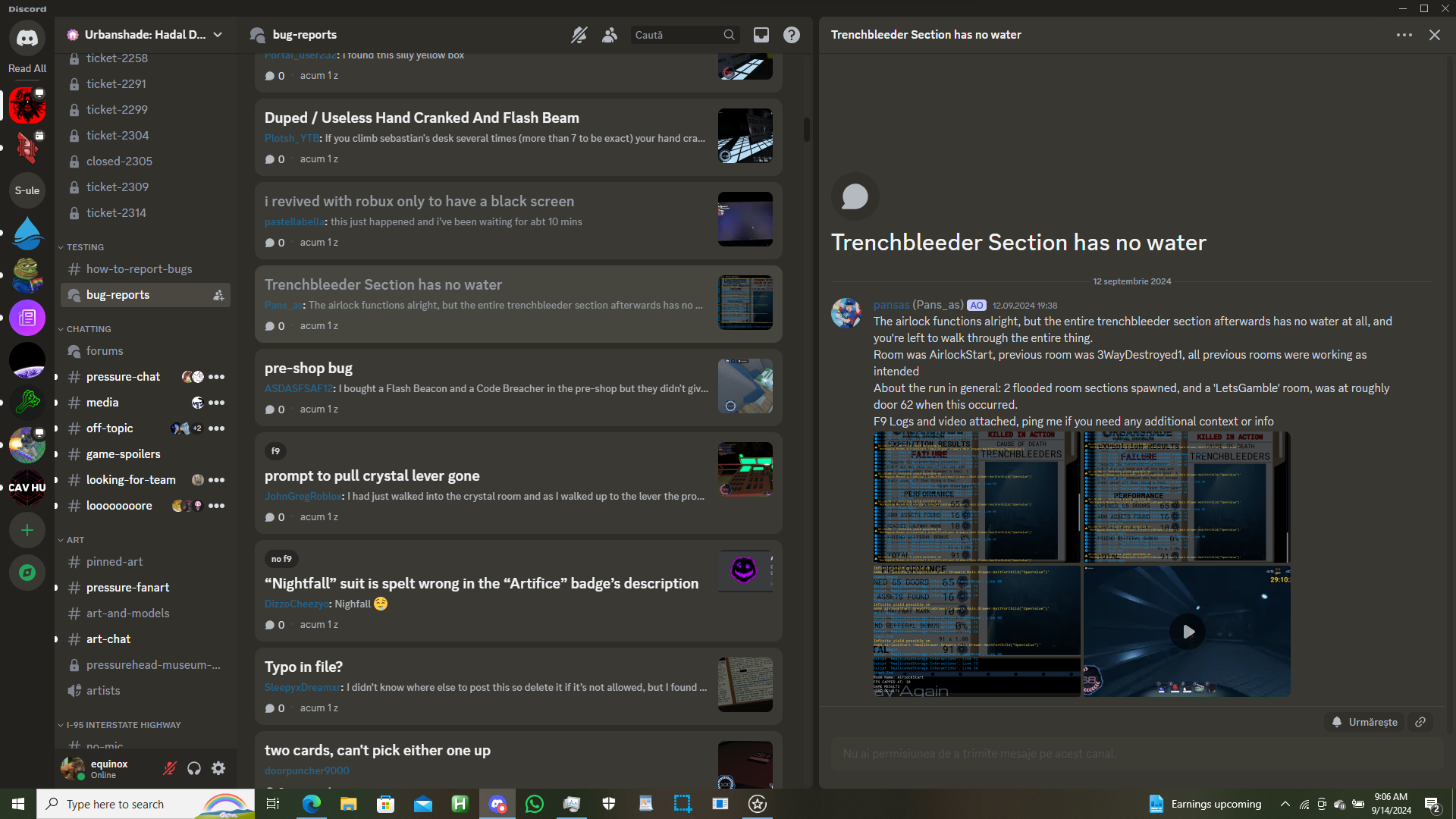Open the Urbanshade server dropdown menu

click(x=218, y=35)
